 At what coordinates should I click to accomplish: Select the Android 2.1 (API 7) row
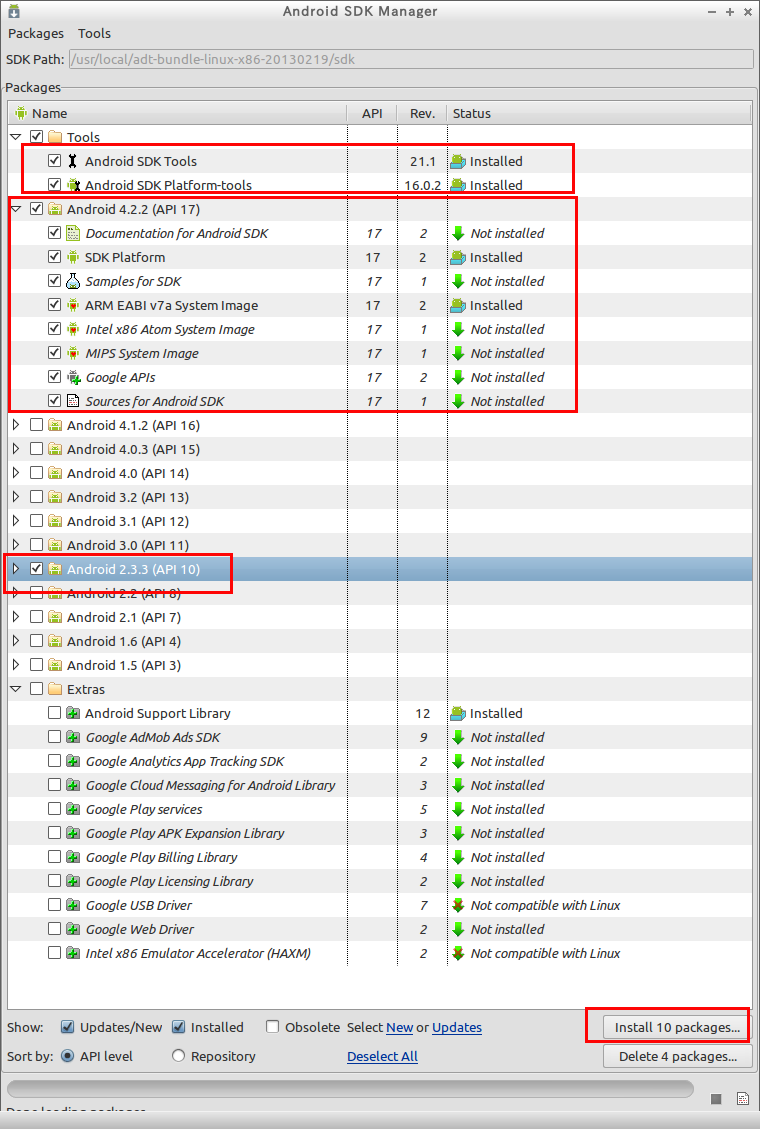coord(380,617)
